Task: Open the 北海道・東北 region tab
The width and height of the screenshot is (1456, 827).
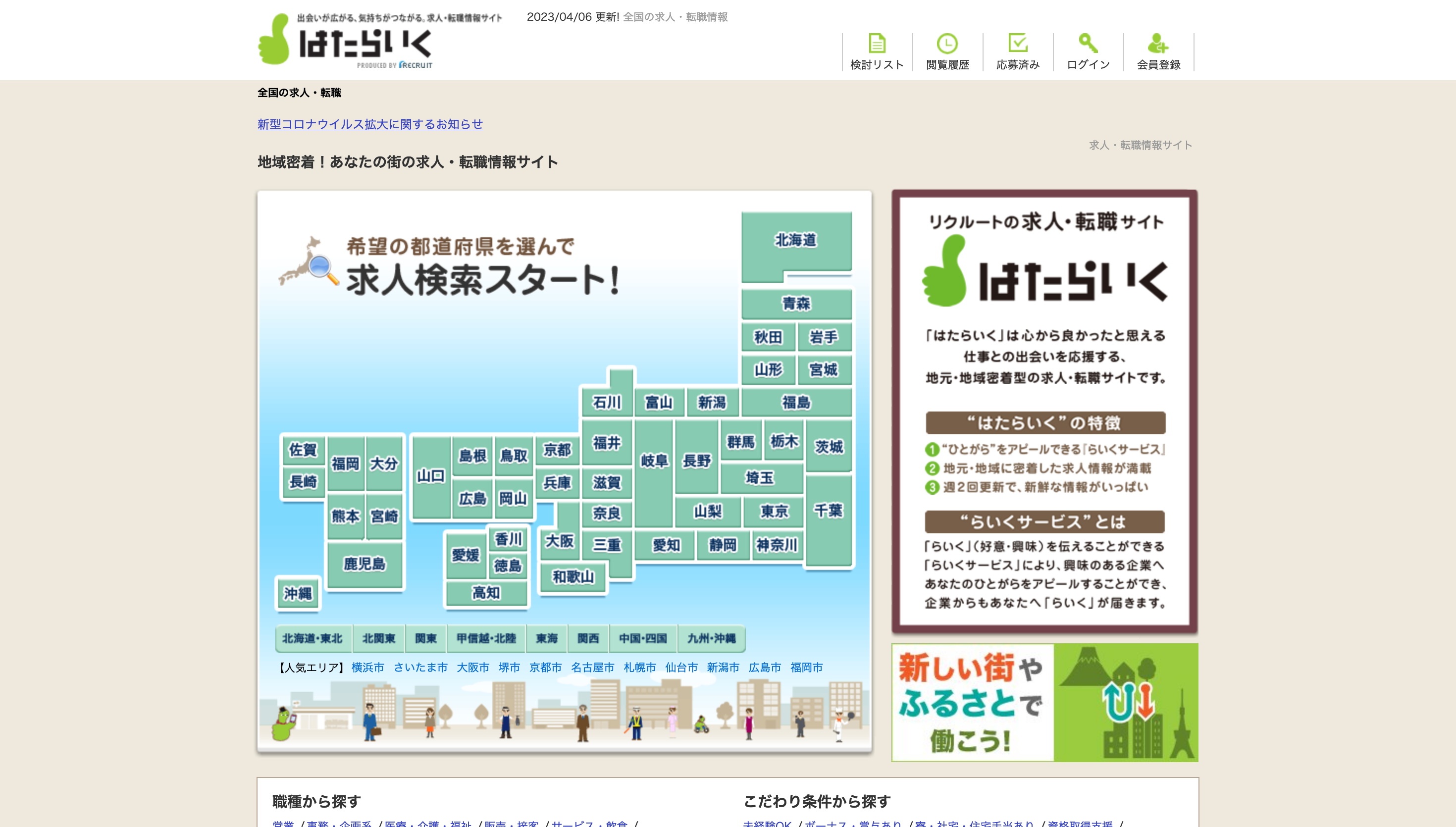Action: tap(312, 638)
